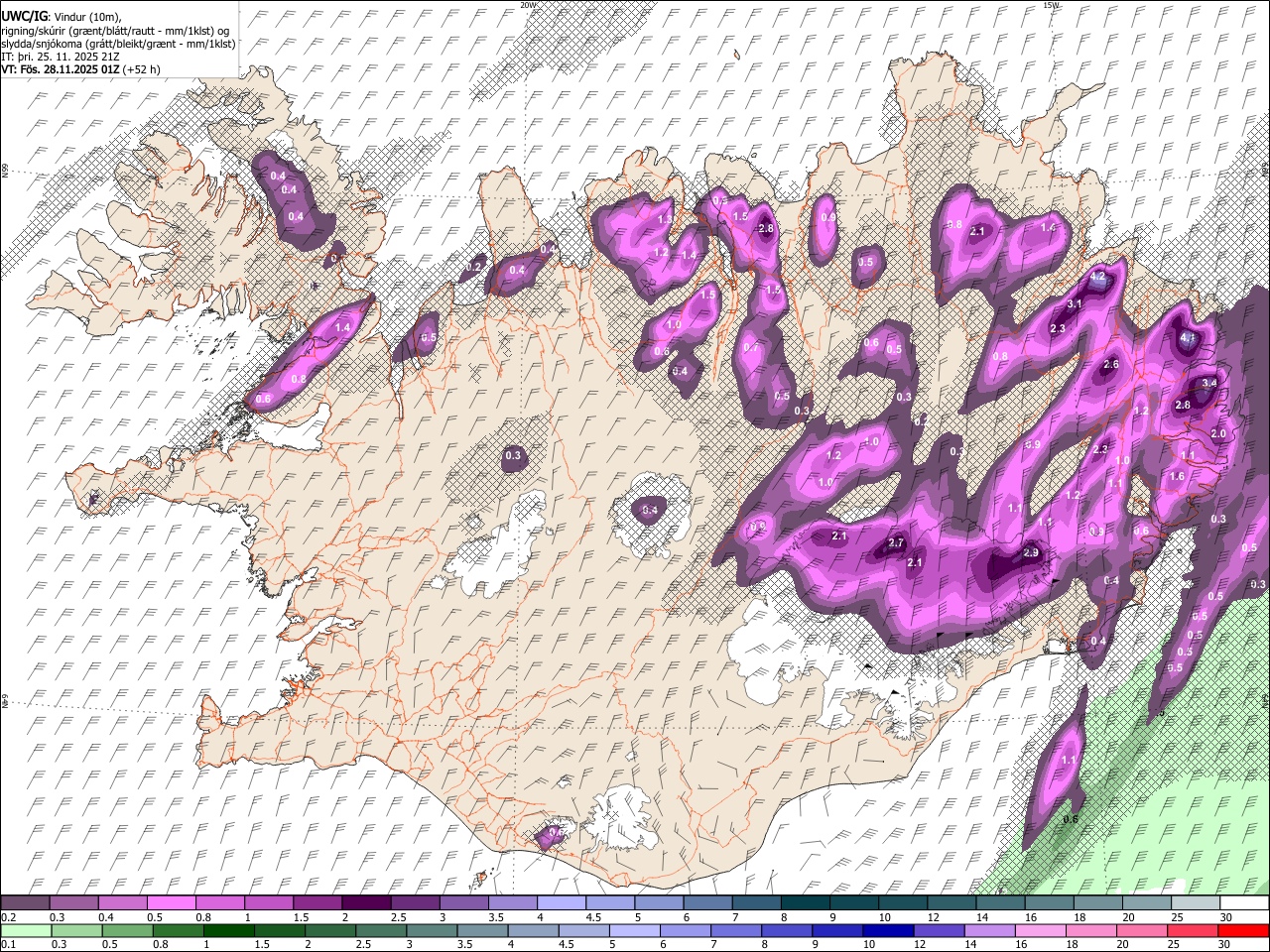Click the 3.4 snowfall value on the map
The height and width of the screenshot is (952, 1270).
(x=1208, y=383)
